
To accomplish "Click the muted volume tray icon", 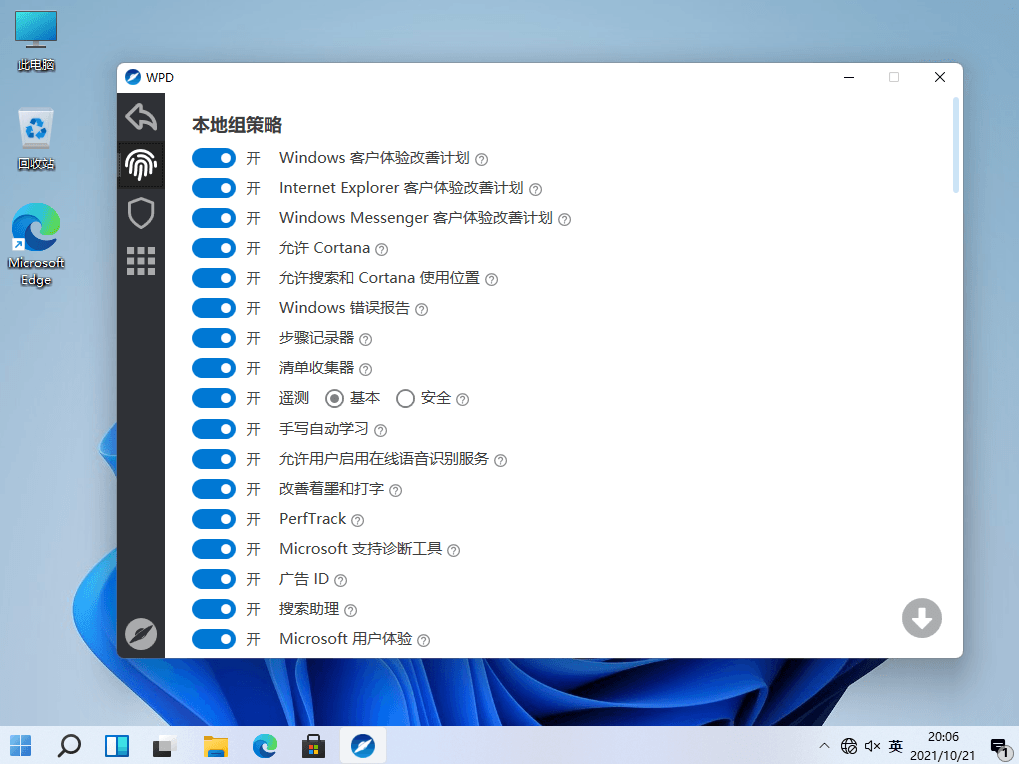I will 872,746.
